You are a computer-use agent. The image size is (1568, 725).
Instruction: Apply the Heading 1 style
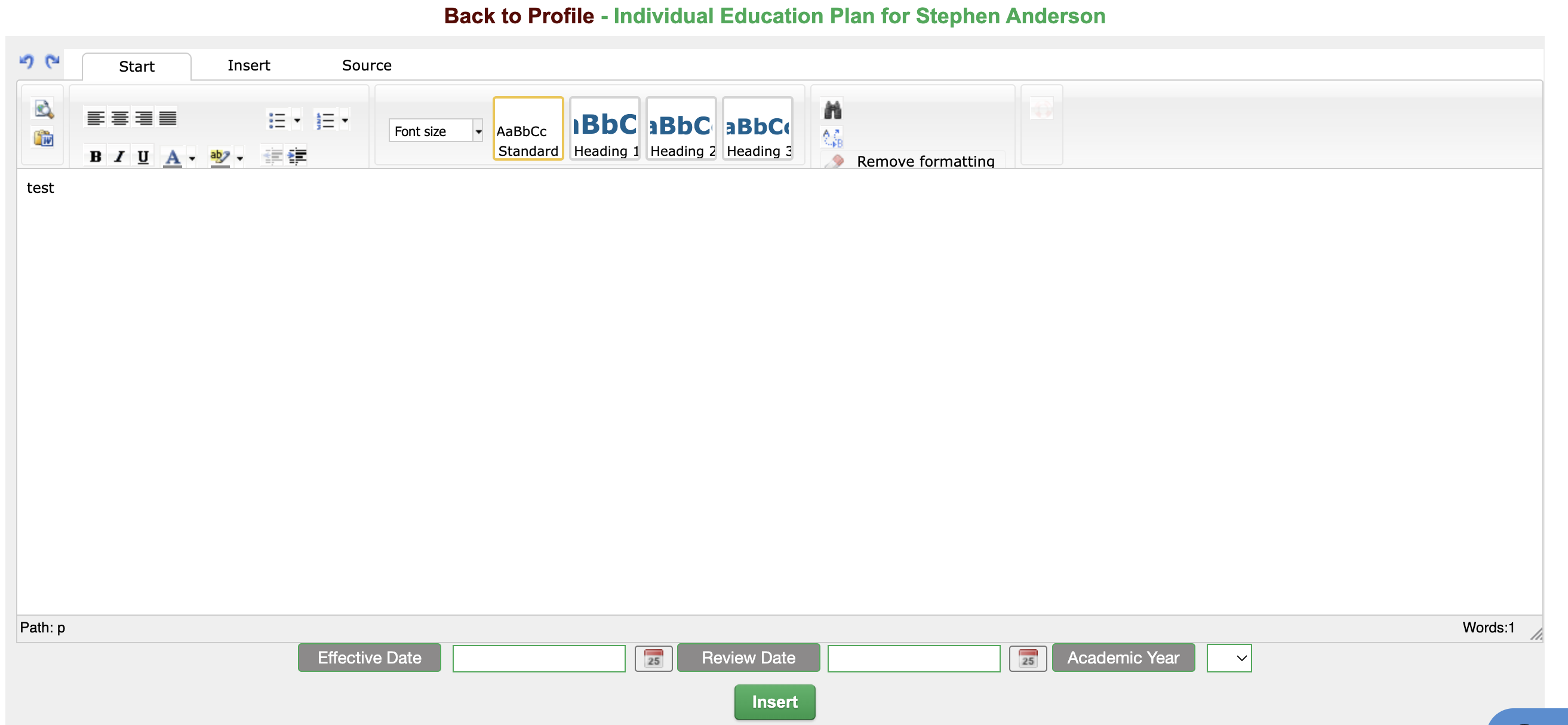click(604, 128)
